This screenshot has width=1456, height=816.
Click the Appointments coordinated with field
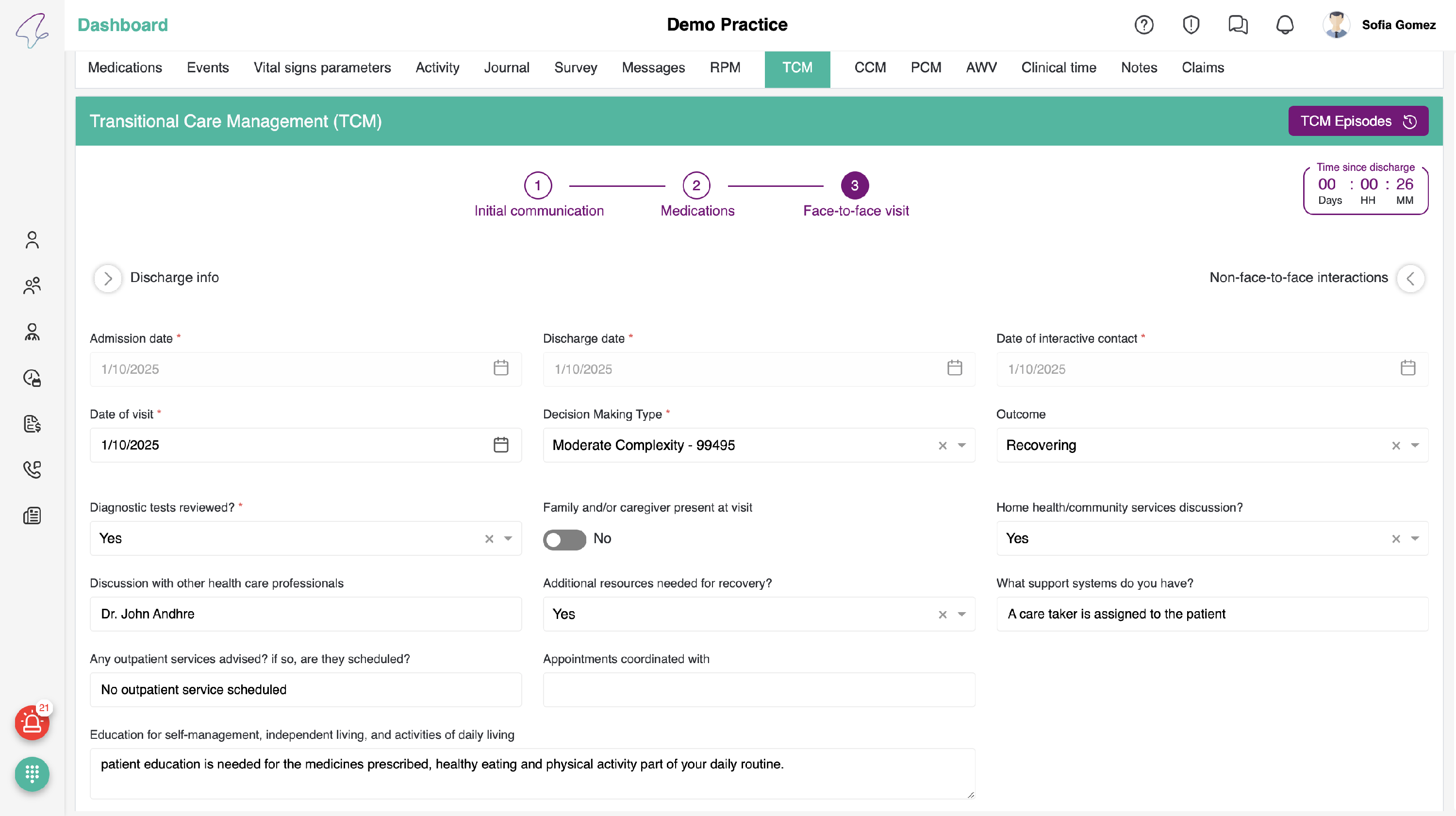pyautogui.click(x=759, y=689)
